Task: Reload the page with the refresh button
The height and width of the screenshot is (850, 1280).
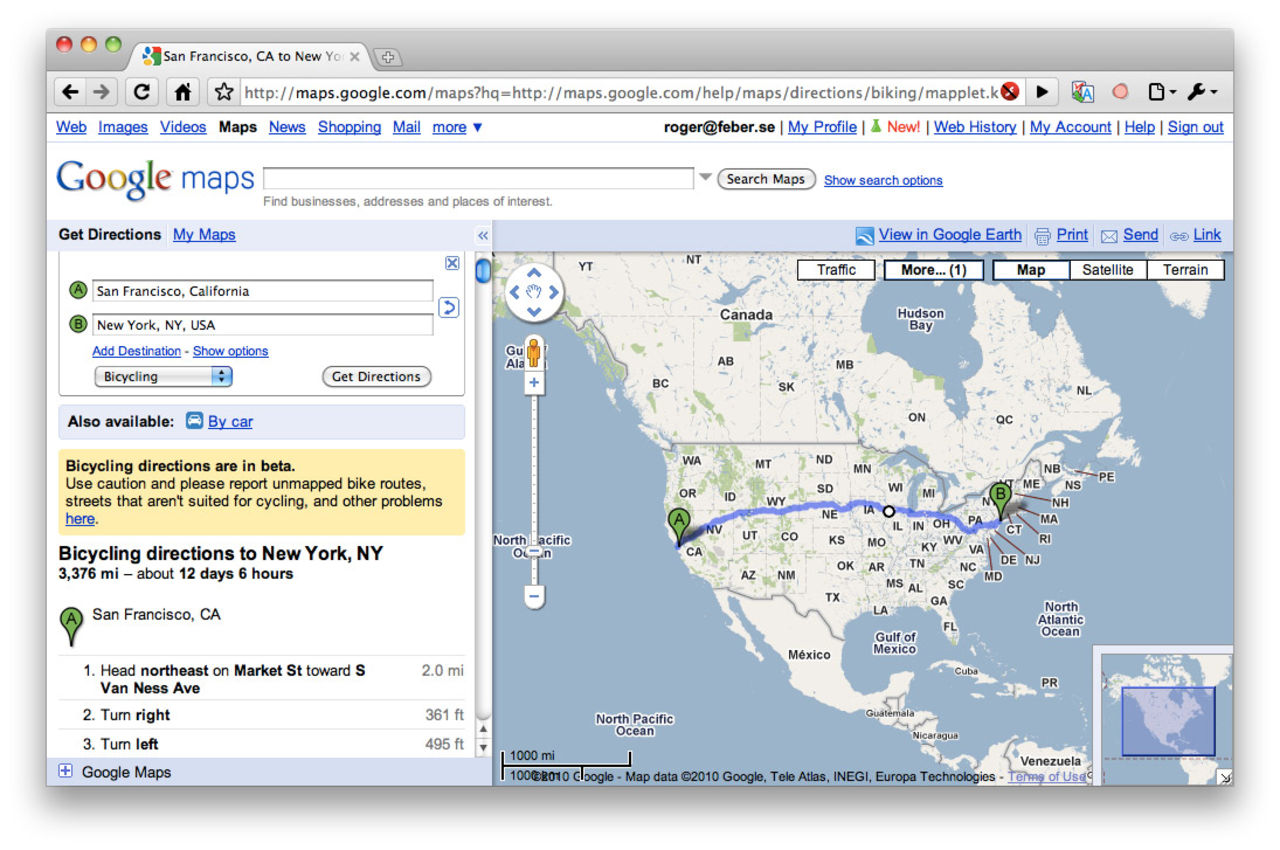Action: pos(142,92)
